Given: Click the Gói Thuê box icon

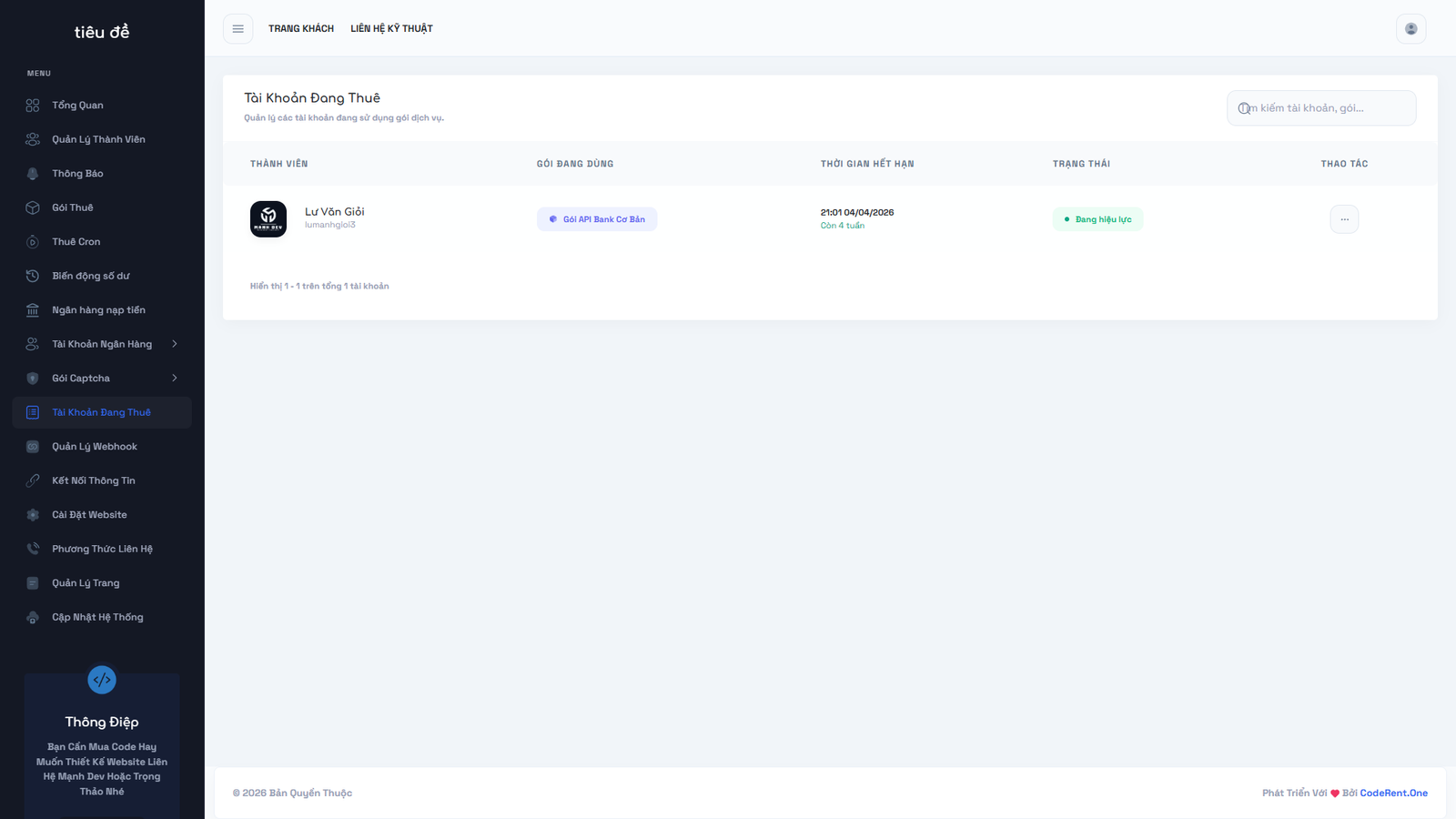Looking at the screenshot, I should [x=33, y=207].
